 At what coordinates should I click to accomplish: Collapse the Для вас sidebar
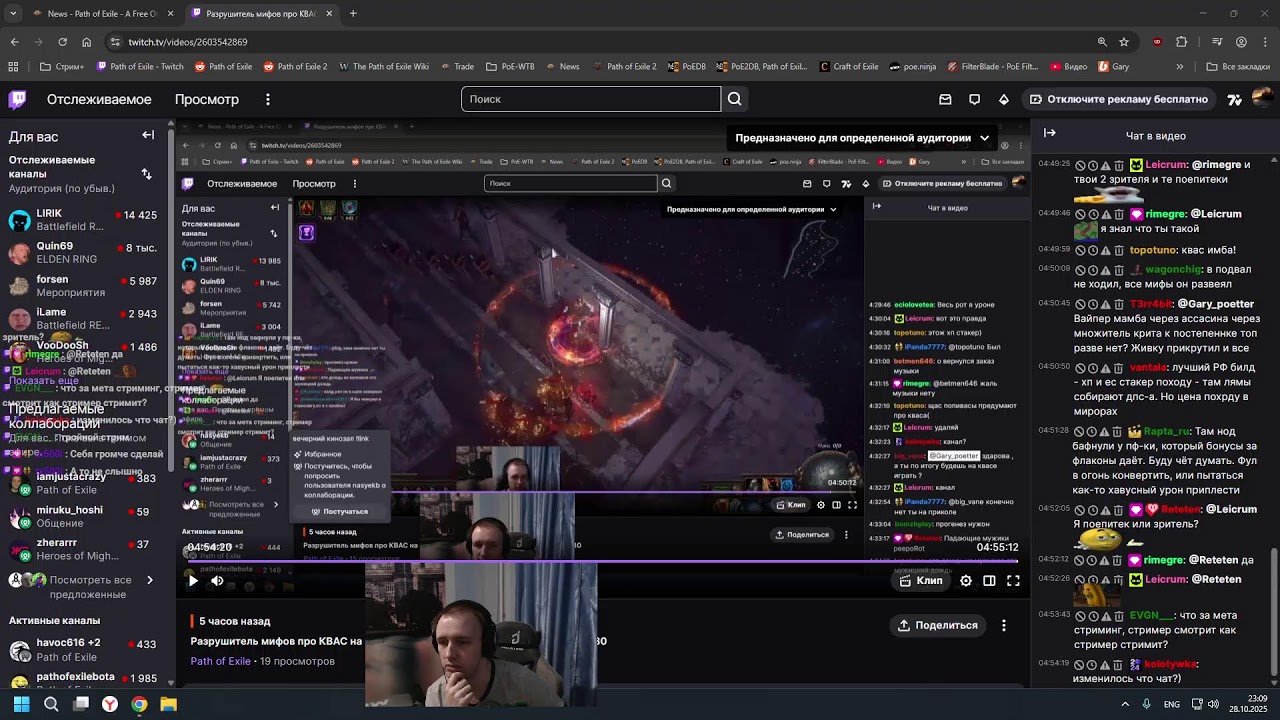[148, 135]
